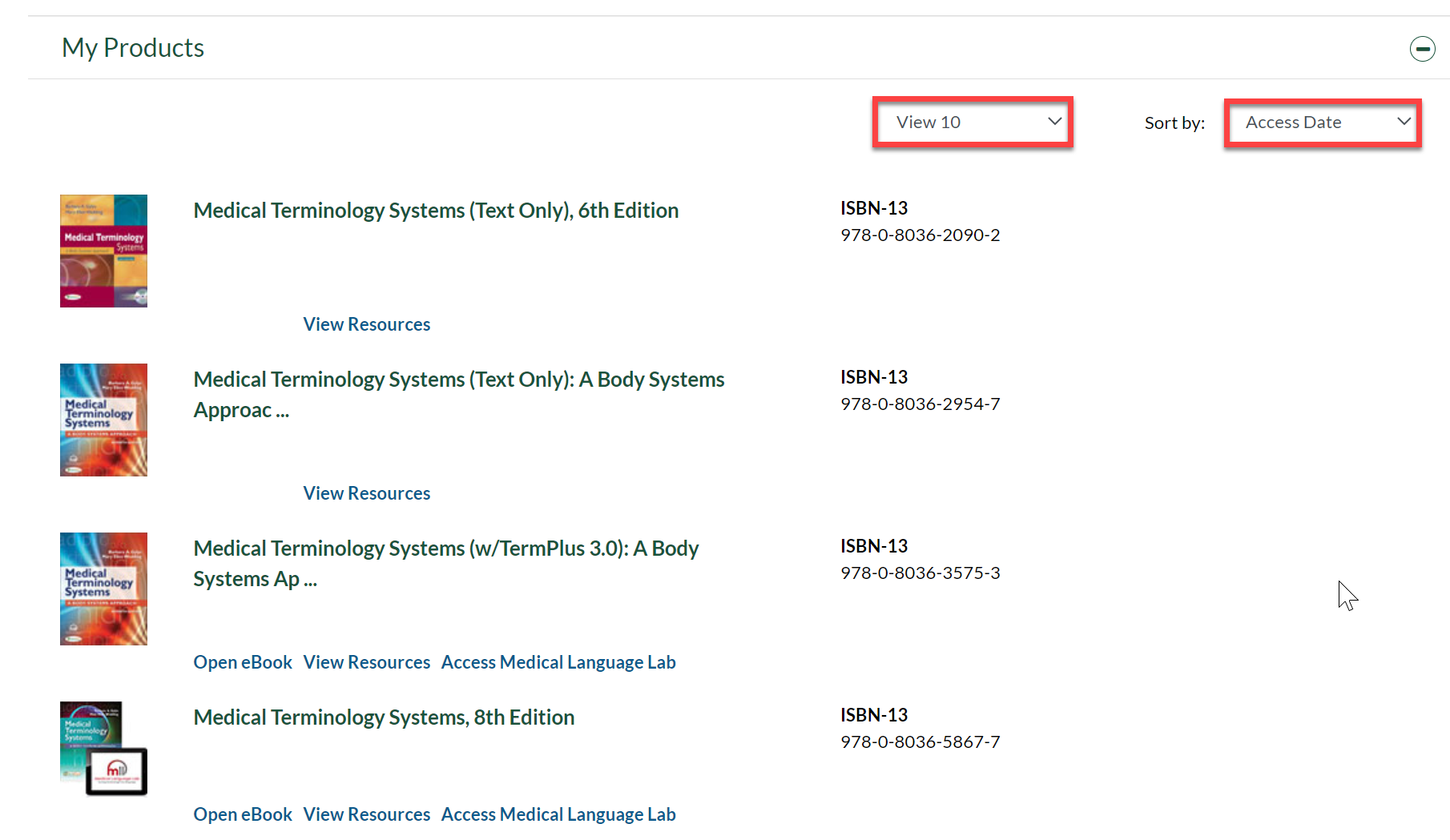Viewport: 1450px width, 840px height.
Task: Open the Access Date sort dropdown
Action: (x=1323, y=123)
